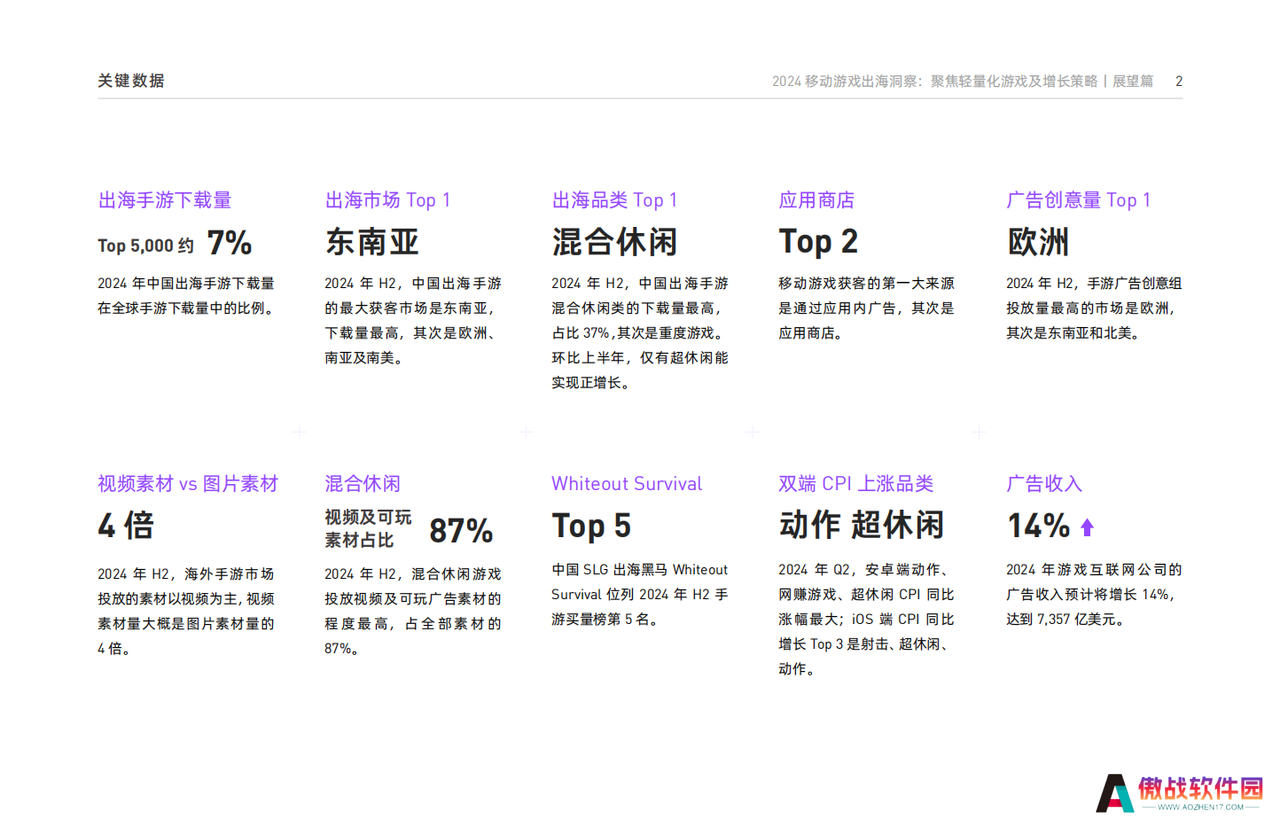Click the 4 倍 headline
Viewport: 1280px width, 819px height.
tap(126, 526)
